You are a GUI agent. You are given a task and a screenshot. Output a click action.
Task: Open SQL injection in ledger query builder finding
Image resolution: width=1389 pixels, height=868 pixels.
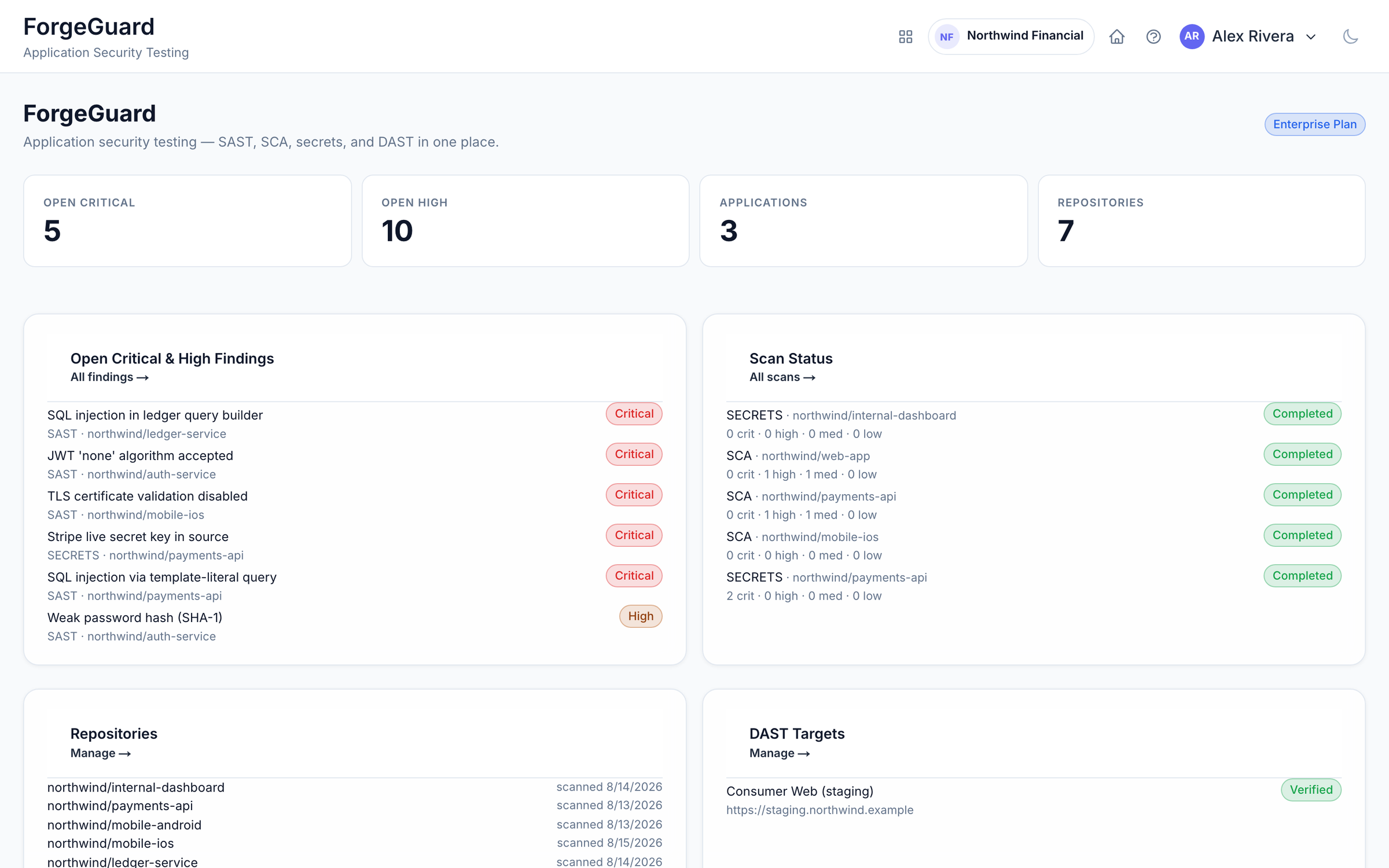[355, 424]
